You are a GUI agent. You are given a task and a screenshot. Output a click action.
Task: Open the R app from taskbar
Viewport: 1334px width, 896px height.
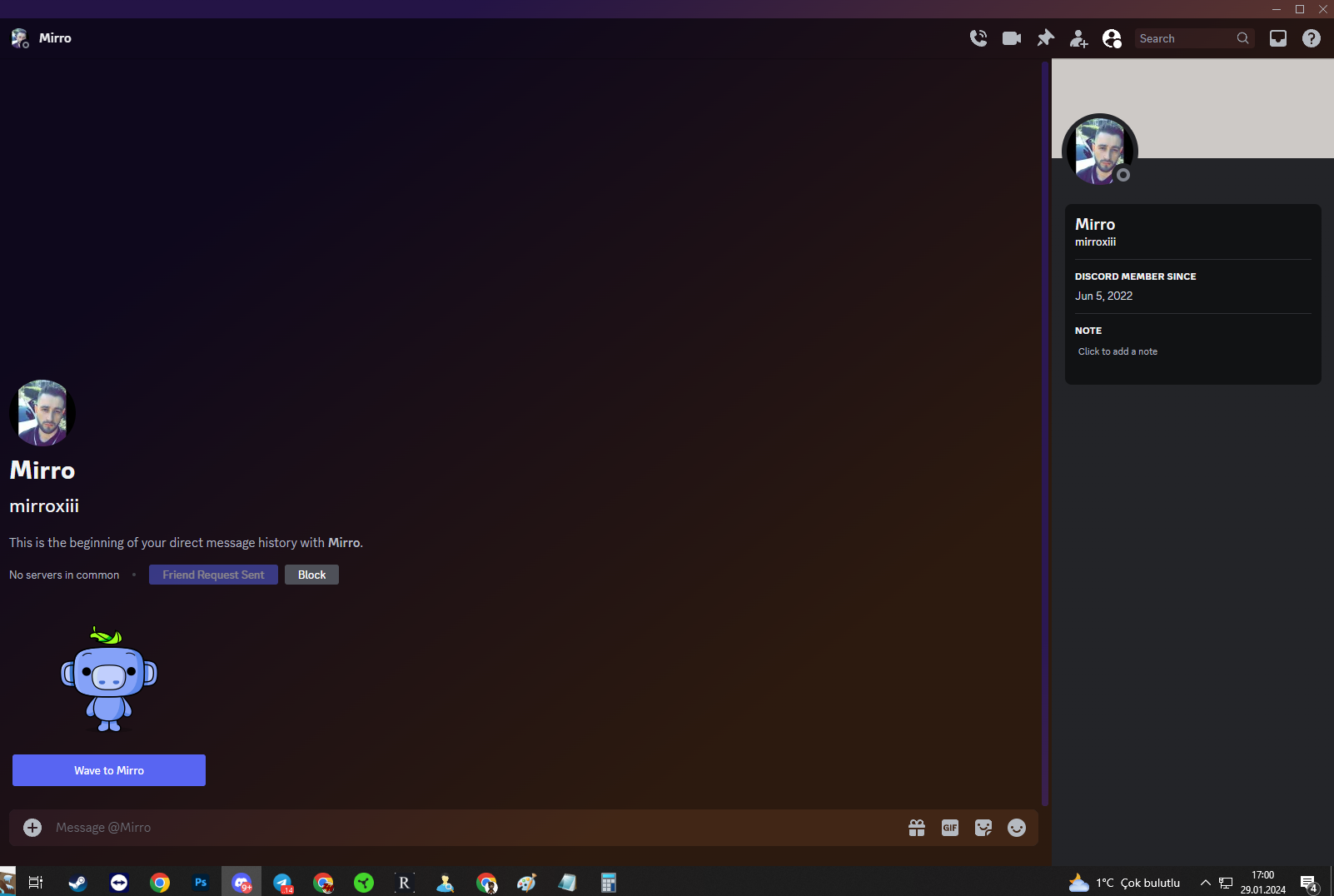(405, 883)
